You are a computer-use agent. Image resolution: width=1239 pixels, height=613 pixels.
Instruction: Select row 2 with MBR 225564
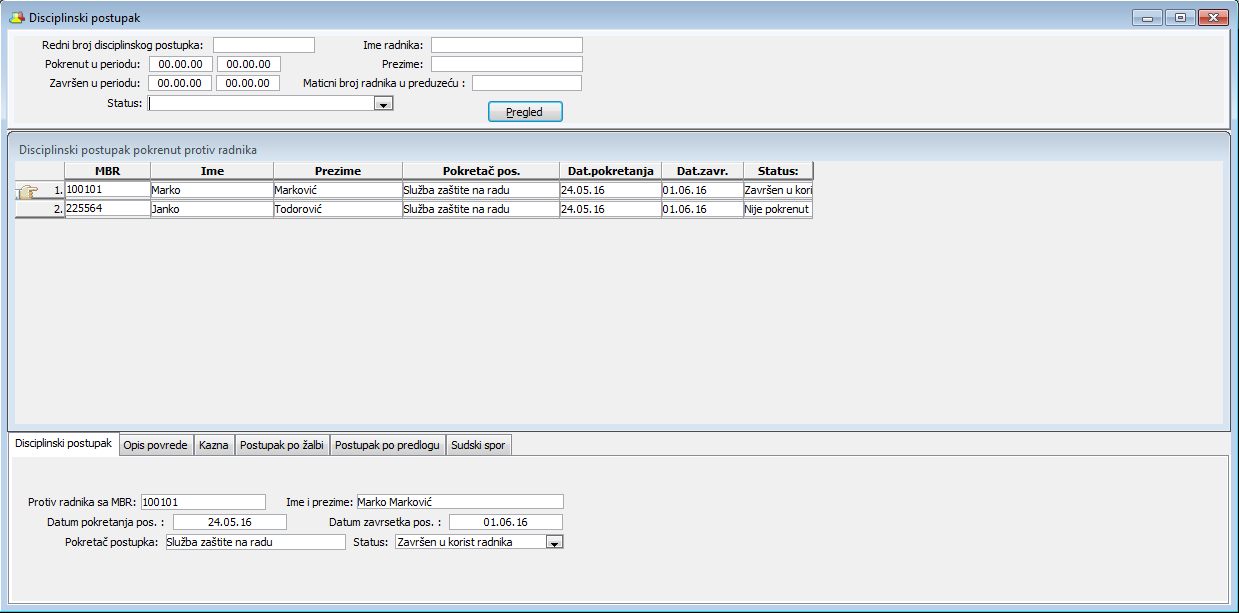(x=107, y=209)
